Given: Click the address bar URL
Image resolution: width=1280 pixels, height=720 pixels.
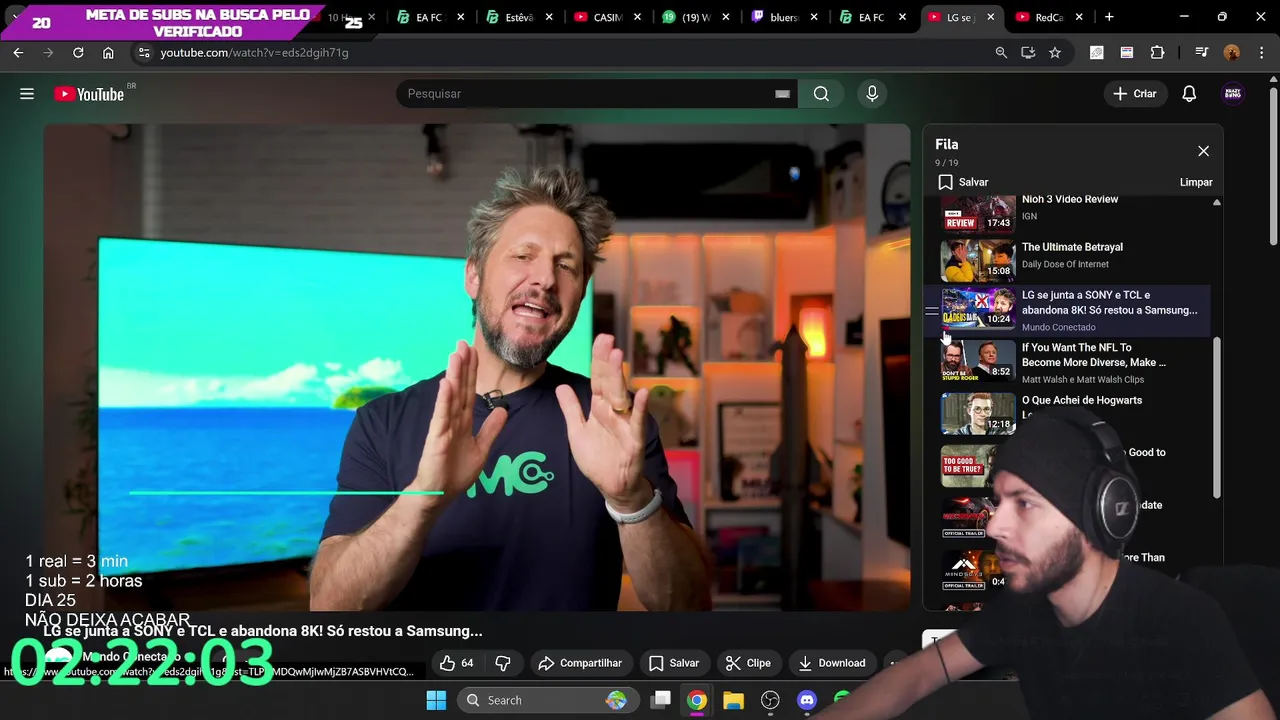Looking at the screenshot, I should 254,53.
